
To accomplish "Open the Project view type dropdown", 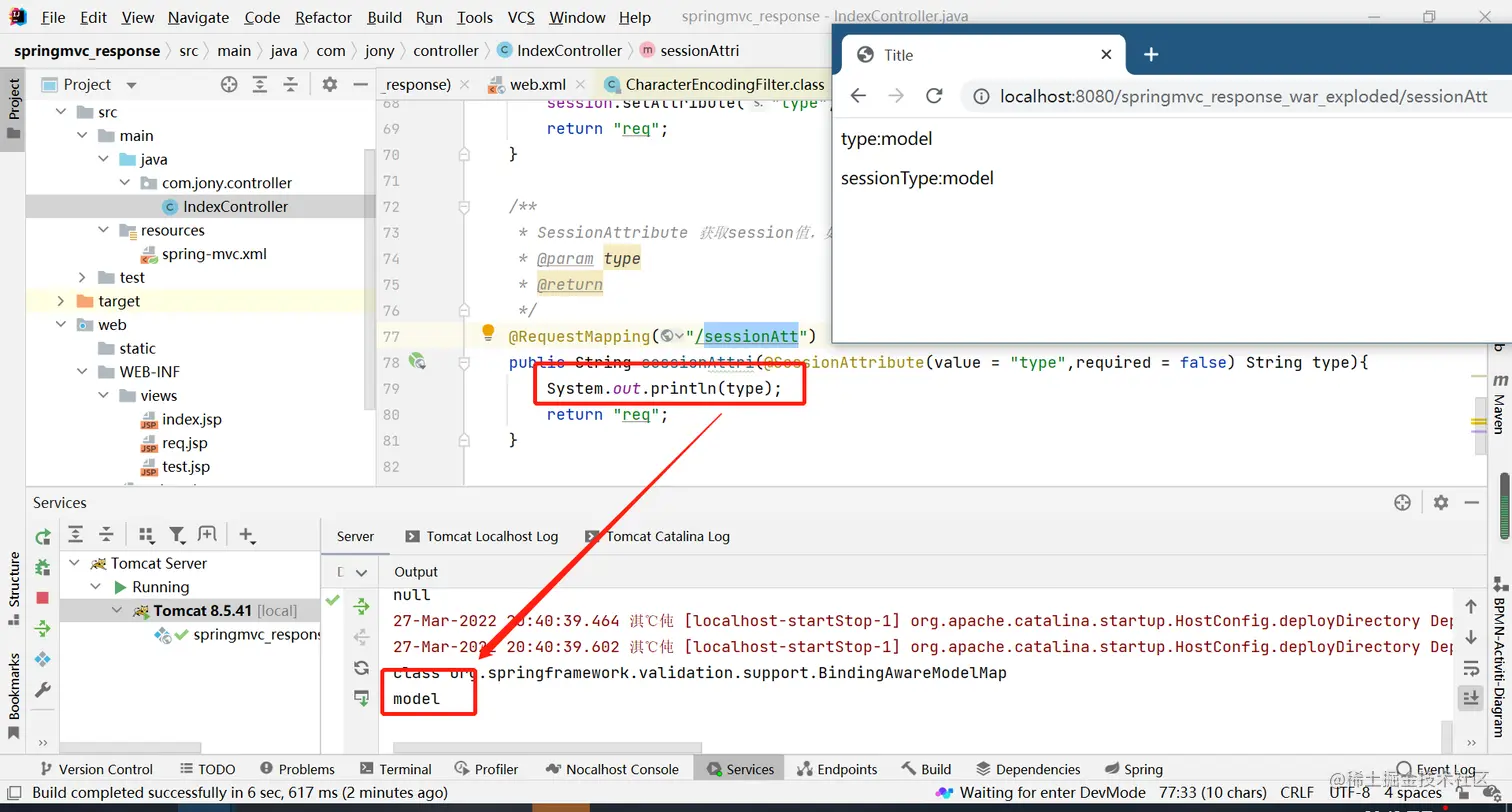I will point(131,85).
